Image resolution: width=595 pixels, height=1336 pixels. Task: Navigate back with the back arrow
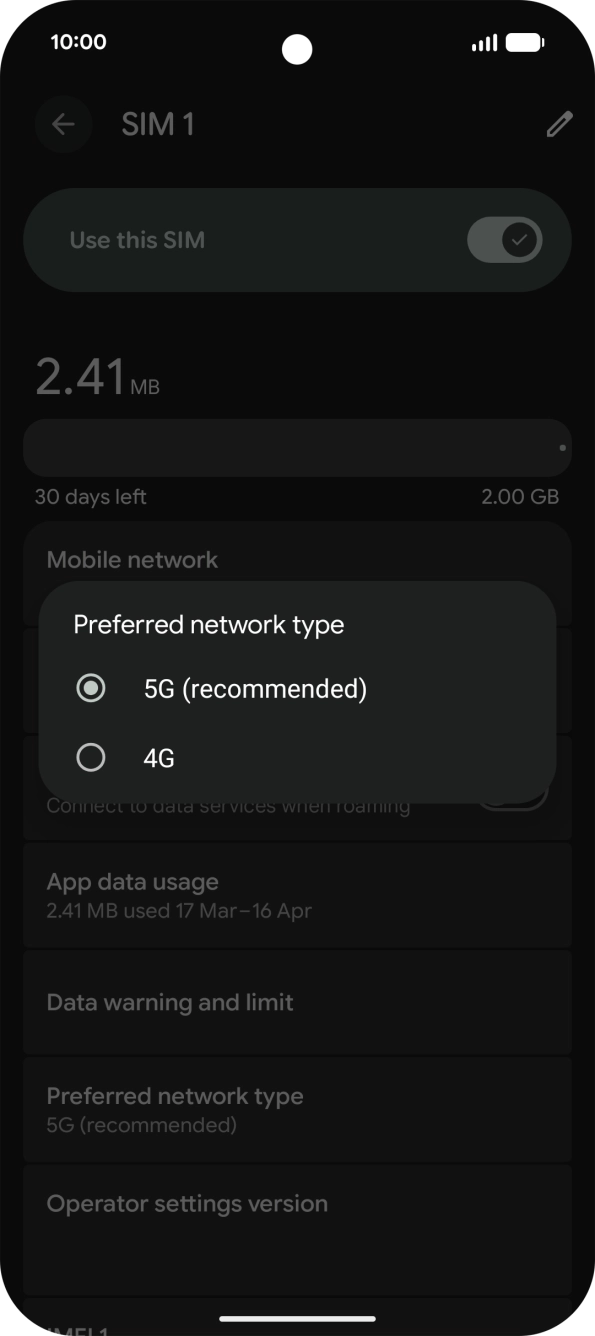[x=63, y=124]
